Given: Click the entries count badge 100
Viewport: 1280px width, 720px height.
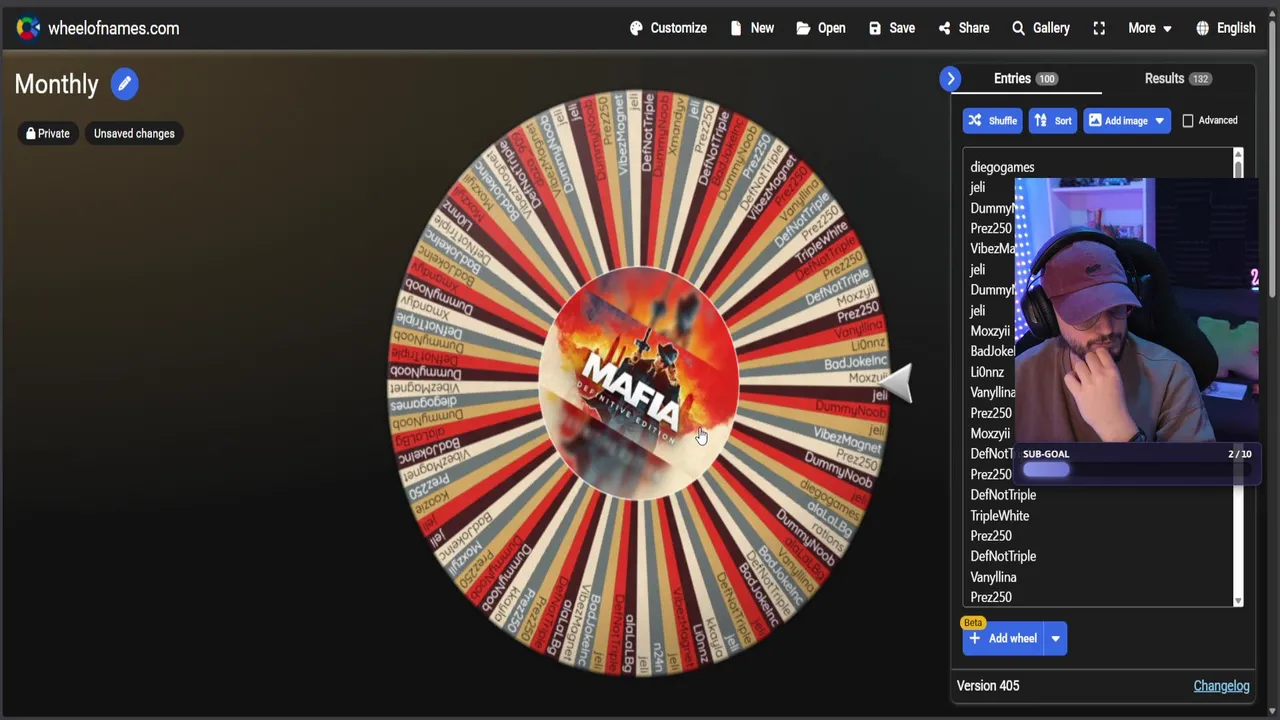Looking at the screenshot, I should coord(1046,79).
